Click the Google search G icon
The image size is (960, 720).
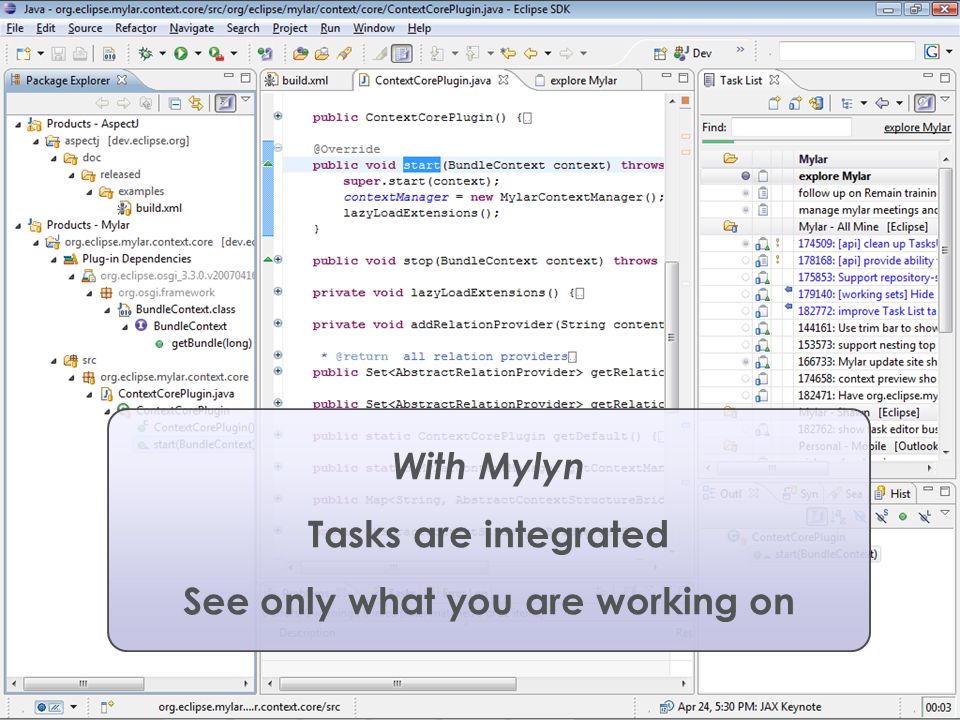click(x=932, y=52)
